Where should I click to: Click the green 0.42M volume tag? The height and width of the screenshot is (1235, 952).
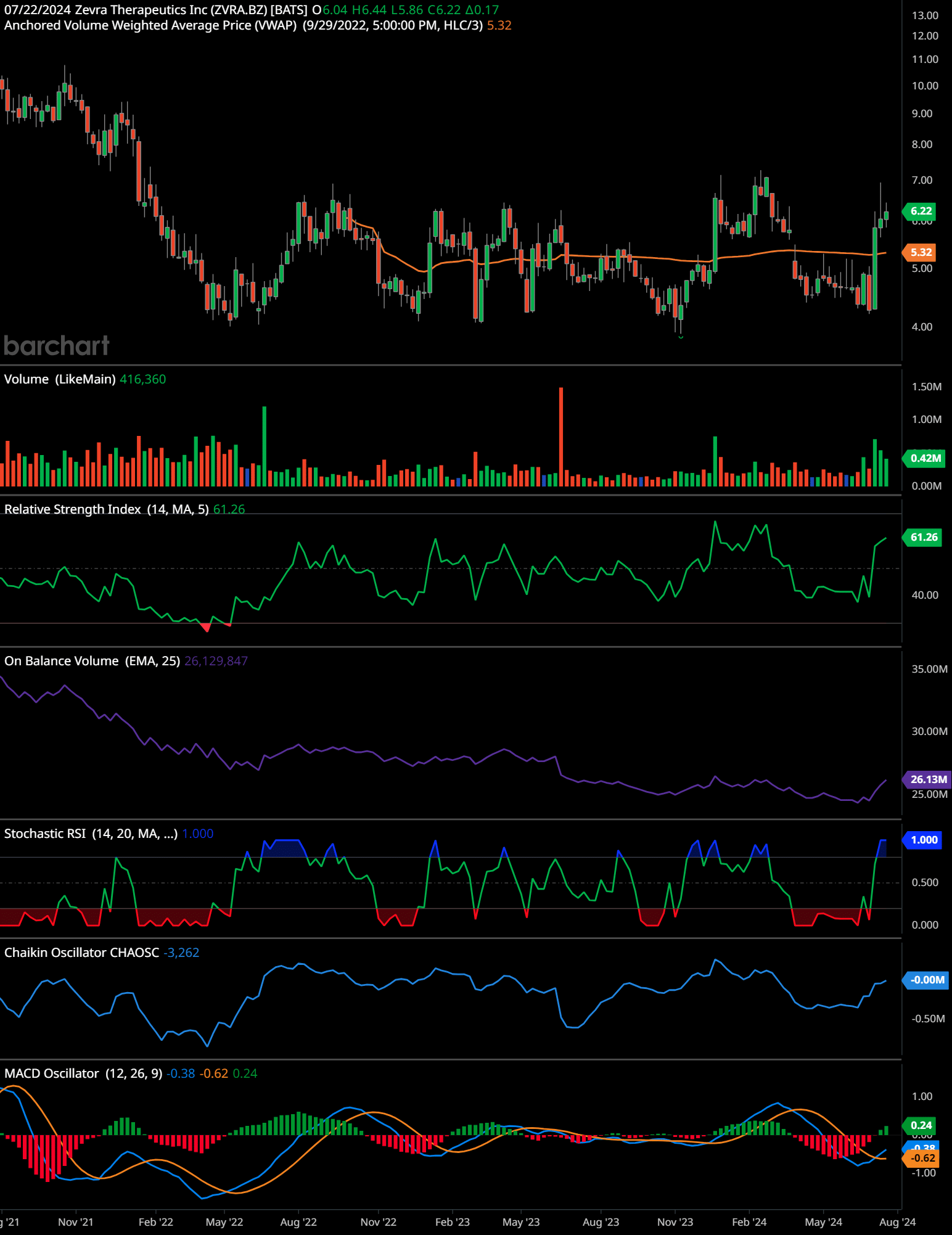coord(925,458)
